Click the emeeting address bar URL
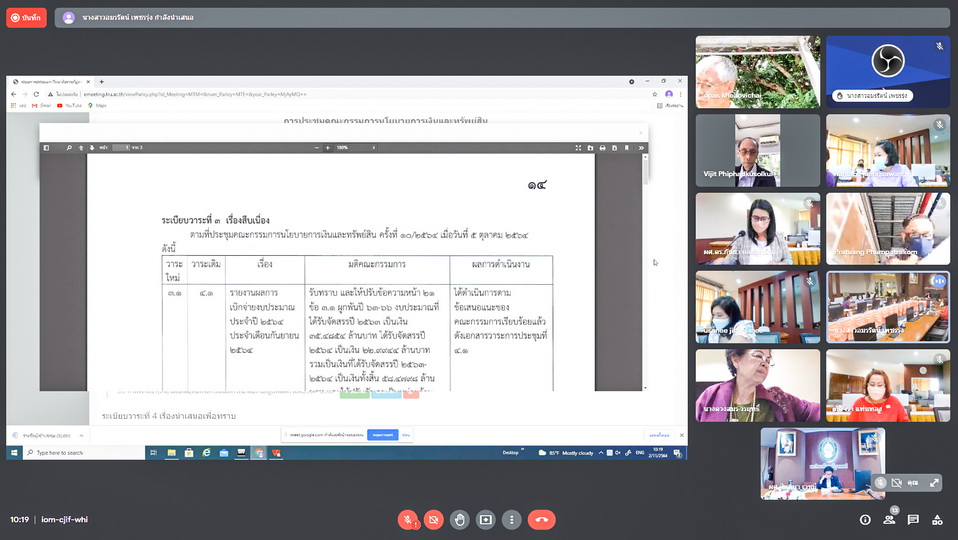The image size is (958, 540). point(195,94)
